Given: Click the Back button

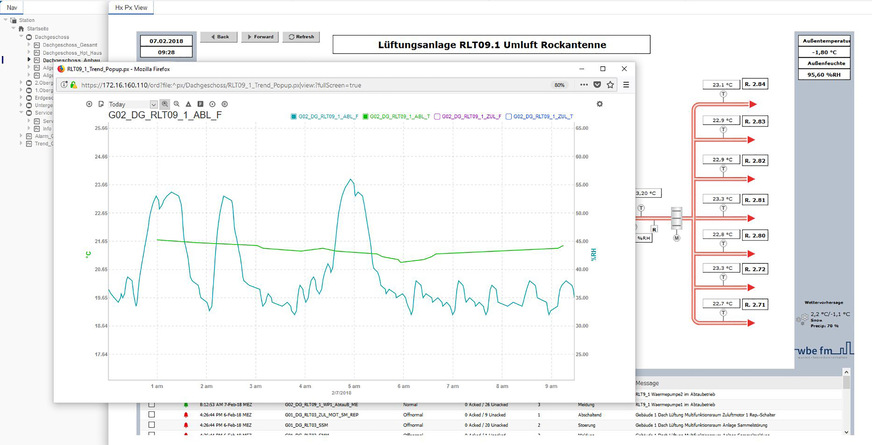Looking at the screenshot, I should tap(217, 37).
